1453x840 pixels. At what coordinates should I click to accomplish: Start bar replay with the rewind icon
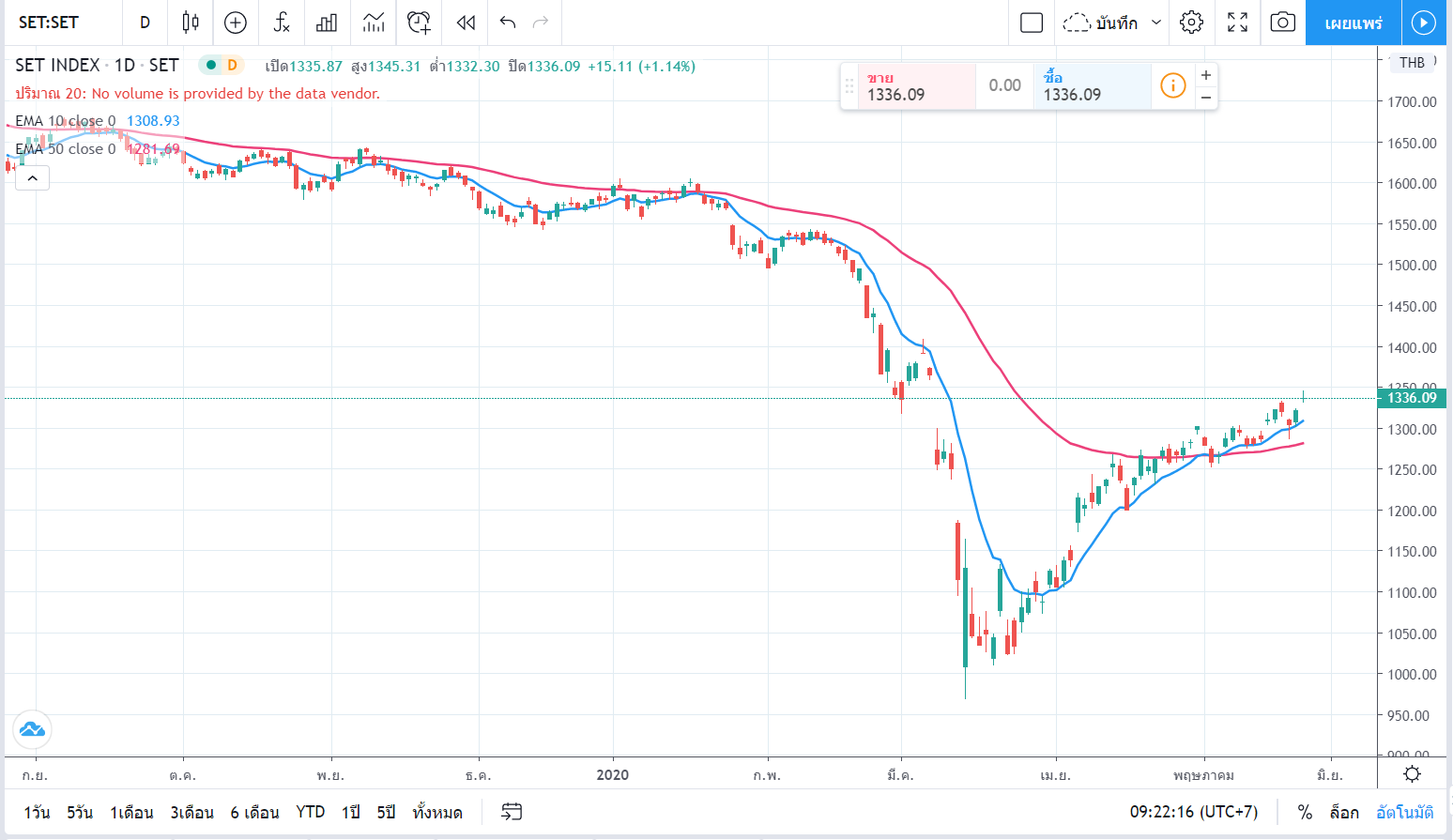[466, 23]
